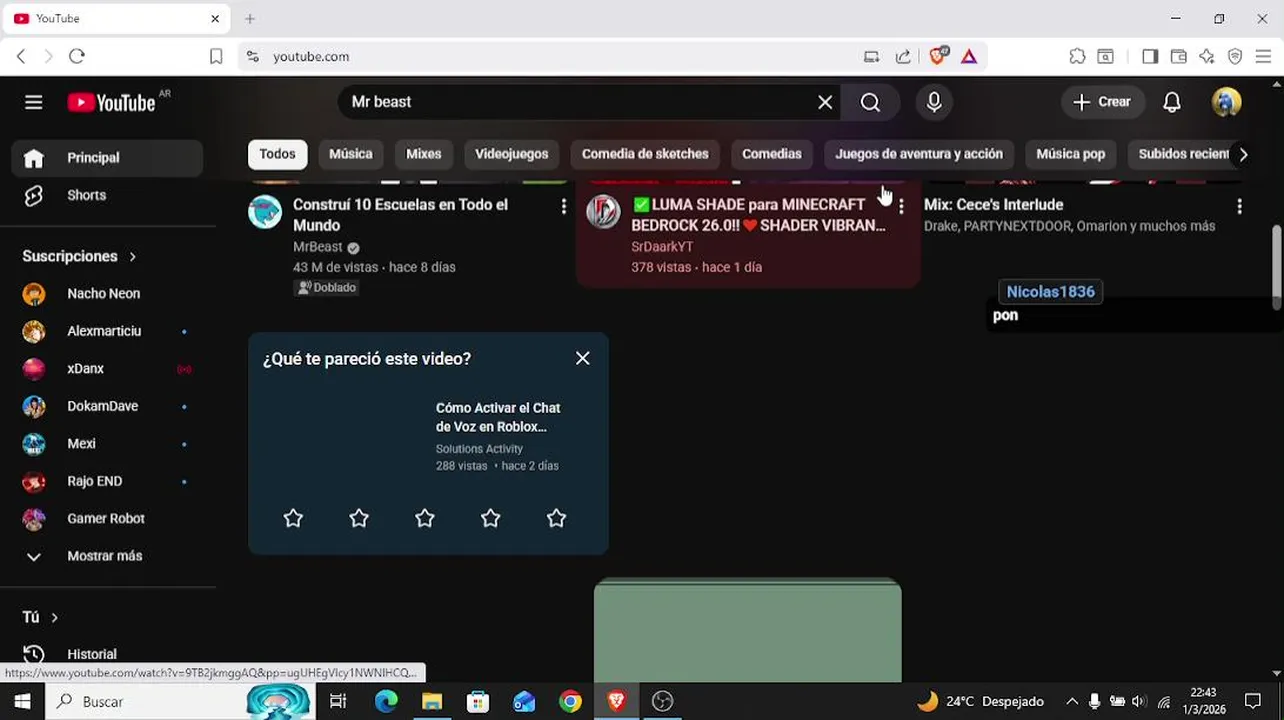
Task: Click the browser back arrow
Action: 21,57
